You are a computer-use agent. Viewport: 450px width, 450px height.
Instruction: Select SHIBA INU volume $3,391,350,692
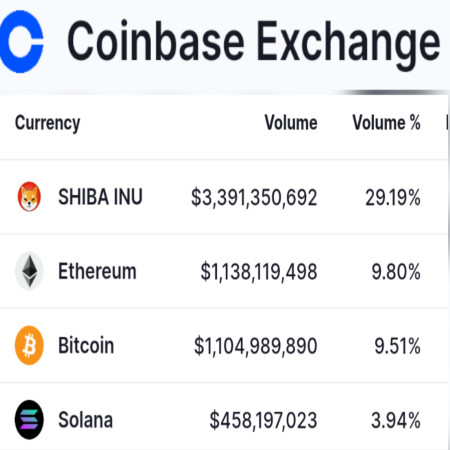pyautogui.click(x=254, y=197)
